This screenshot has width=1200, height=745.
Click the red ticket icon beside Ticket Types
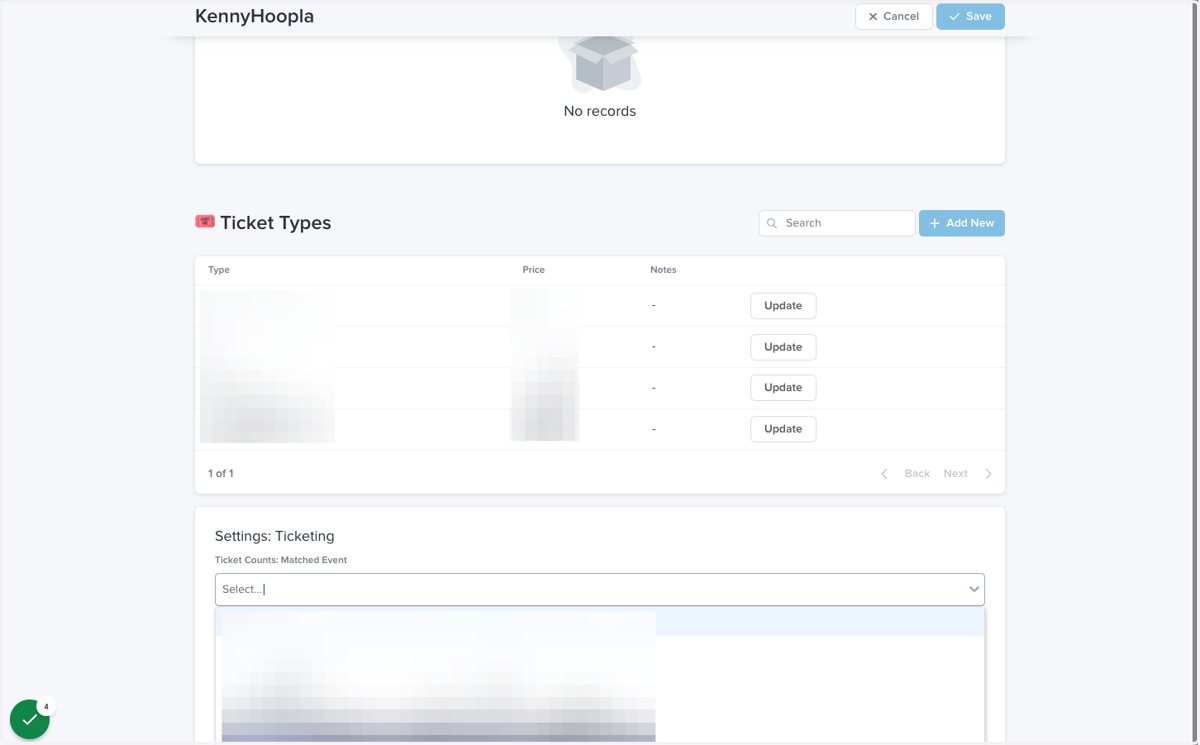205,222
